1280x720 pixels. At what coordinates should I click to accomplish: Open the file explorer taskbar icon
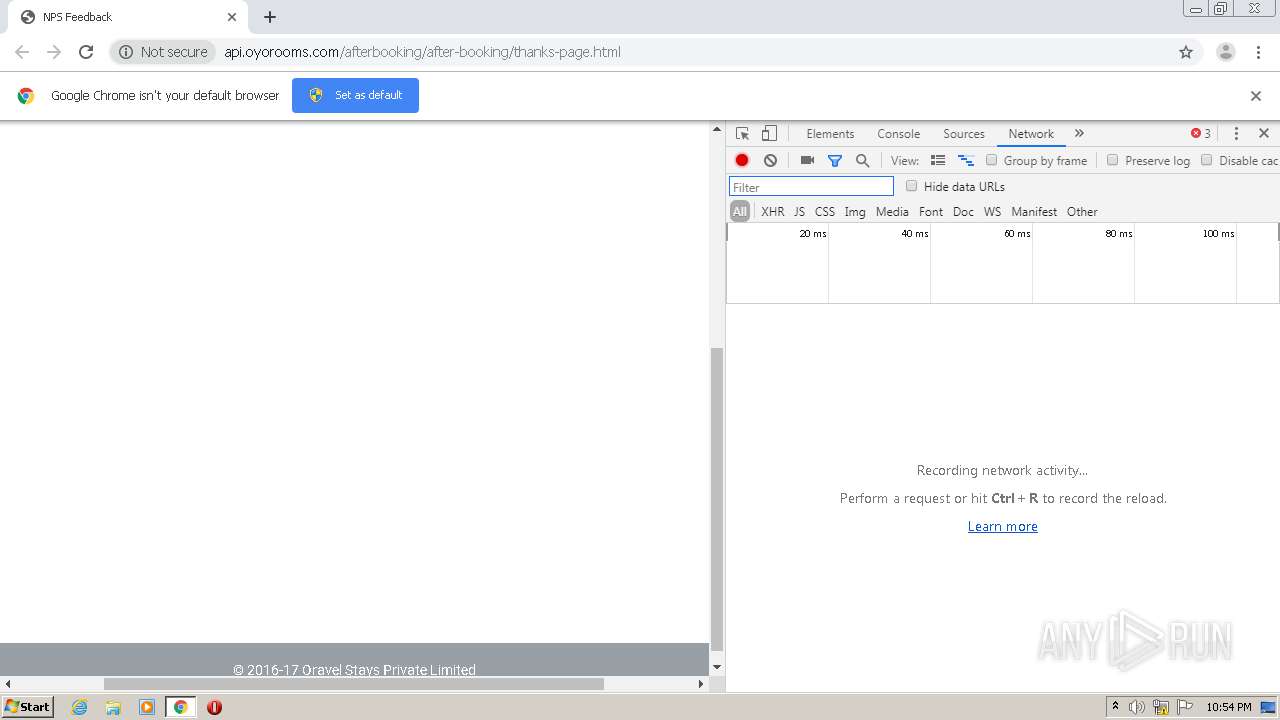113,707
